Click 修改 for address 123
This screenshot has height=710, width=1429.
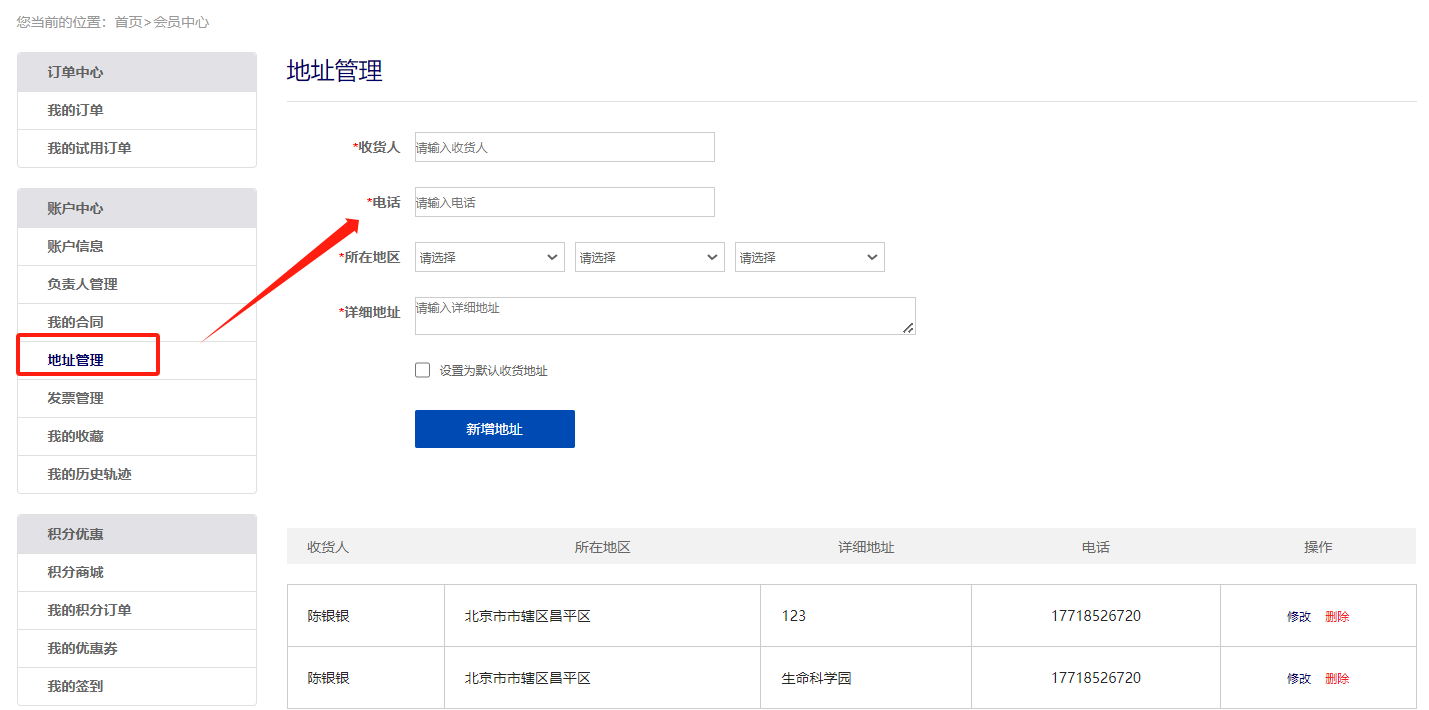[x=1298, y=617]
